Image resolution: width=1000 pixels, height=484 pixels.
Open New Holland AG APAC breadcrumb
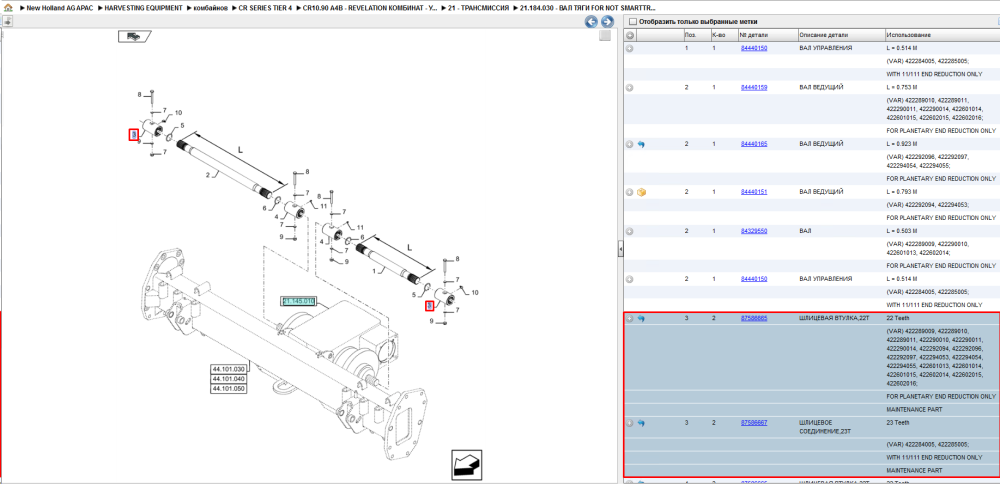click(61, 8)
